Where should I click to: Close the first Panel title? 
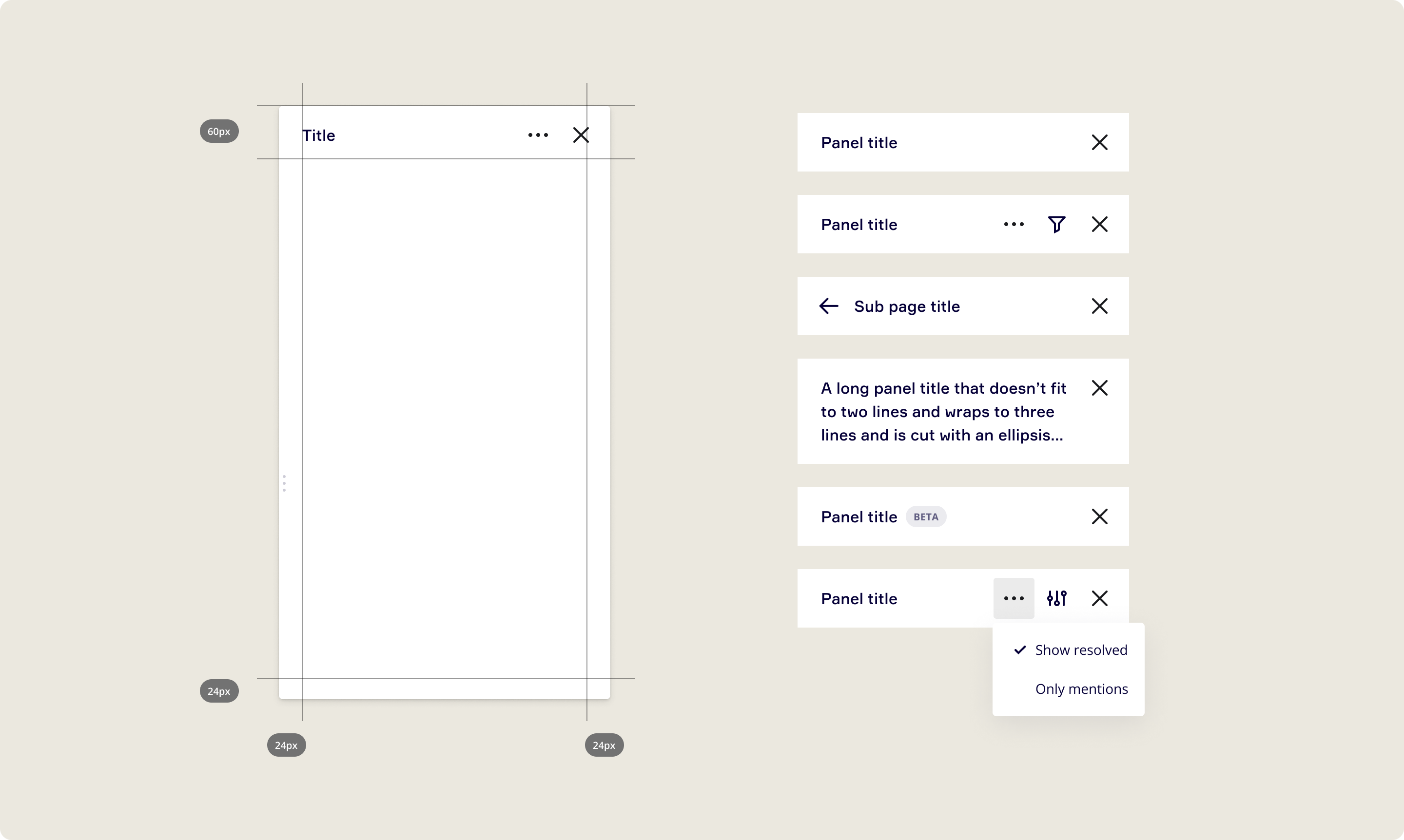click(1100, 142)
